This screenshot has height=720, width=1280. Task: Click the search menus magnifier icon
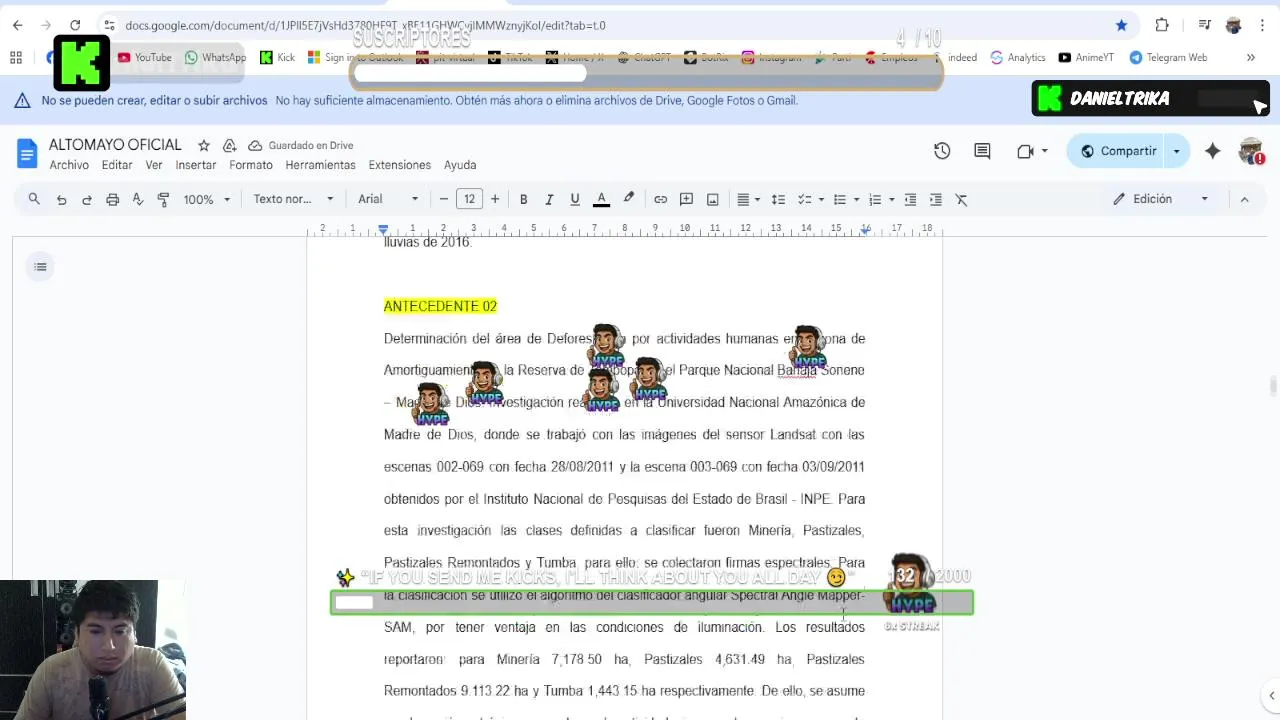34,199
